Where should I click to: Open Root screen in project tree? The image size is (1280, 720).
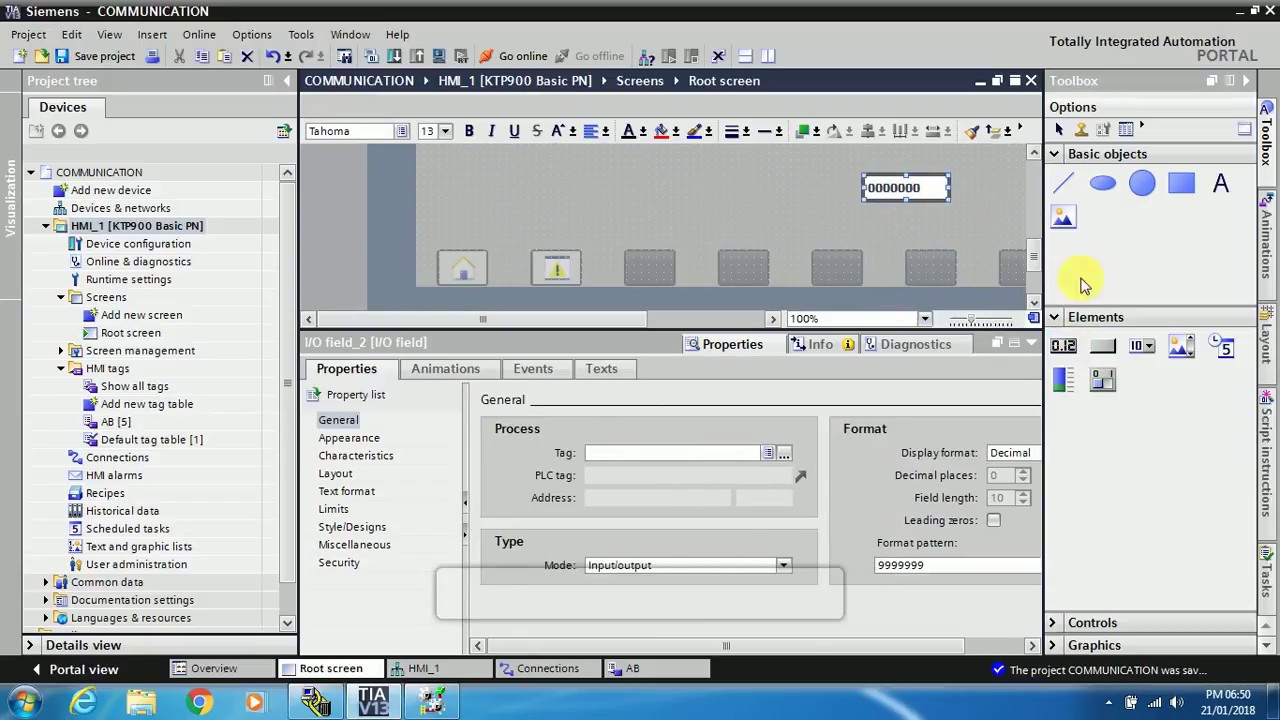[x=130, y=333]
